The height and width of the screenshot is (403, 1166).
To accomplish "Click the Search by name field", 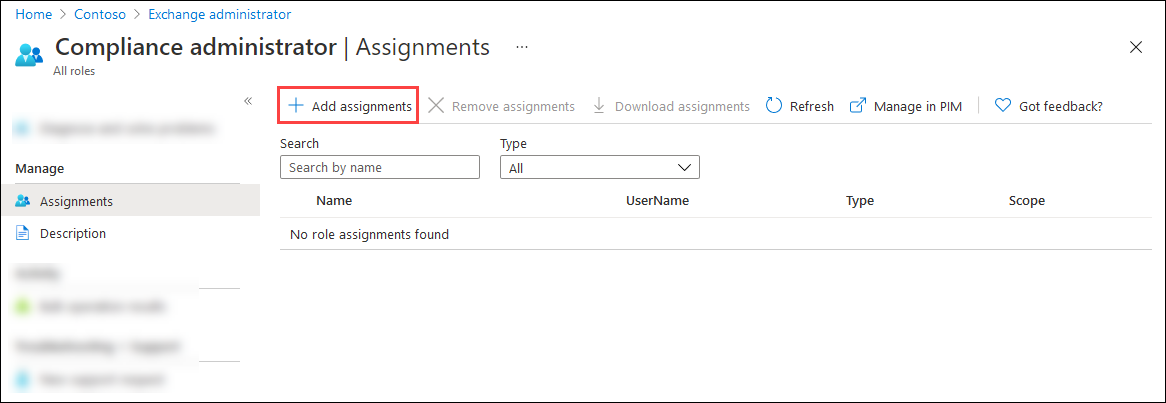I will [380, 167].
